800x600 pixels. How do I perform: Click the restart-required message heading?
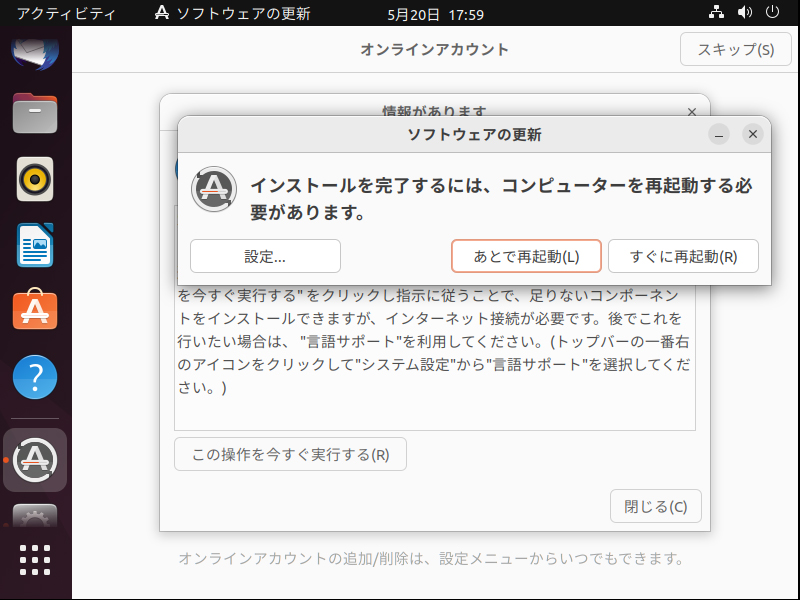tap(501, 198)
